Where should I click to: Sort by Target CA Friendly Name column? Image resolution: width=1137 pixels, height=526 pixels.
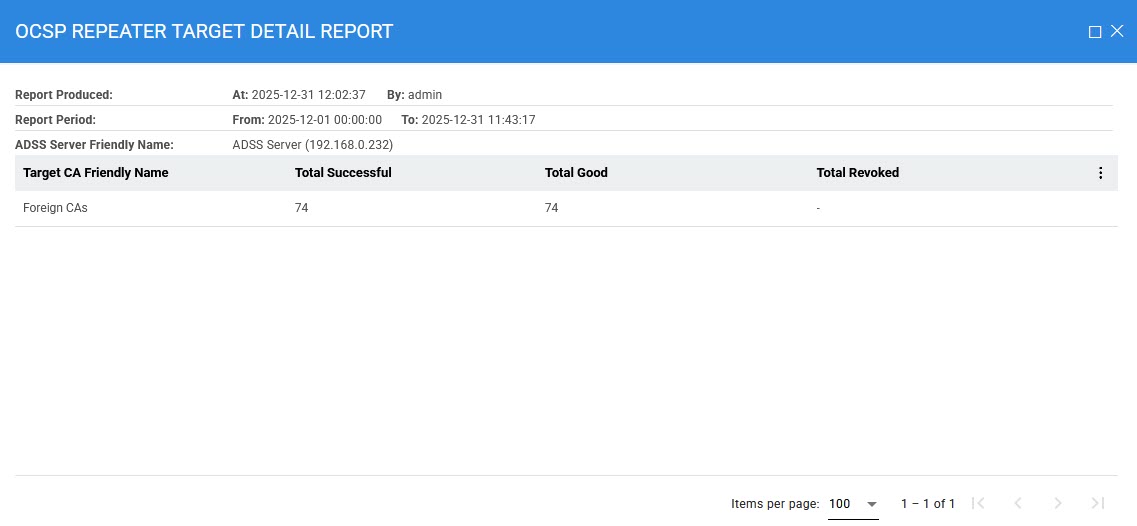(96, 173)
